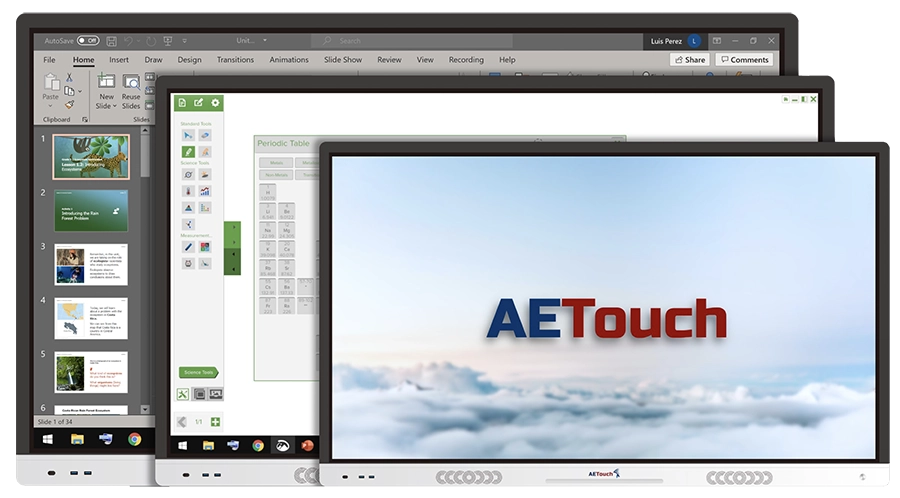Select slide 4 thumbnail with map

[x=91, y=318]
